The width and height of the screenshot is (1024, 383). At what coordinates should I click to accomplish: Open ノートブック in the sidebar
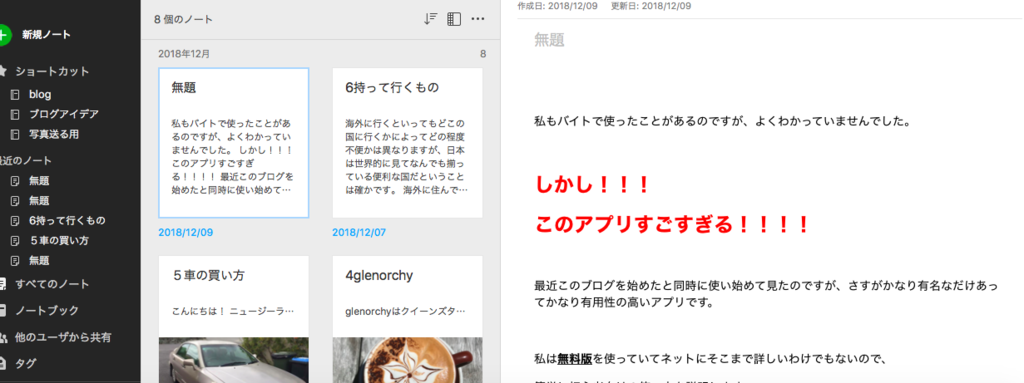(x=46, y=310)
